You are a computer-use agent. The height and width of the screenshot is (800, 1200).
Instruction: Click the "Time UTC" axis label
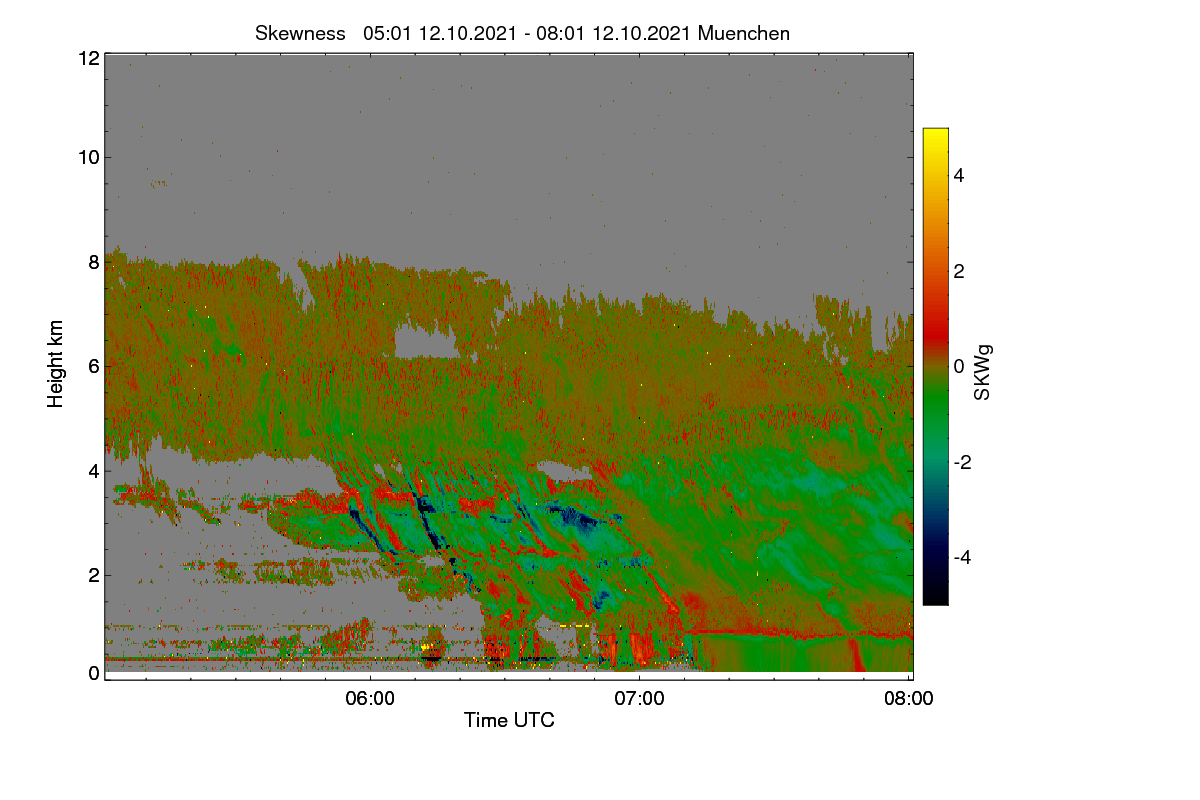[x=509, y=719]
